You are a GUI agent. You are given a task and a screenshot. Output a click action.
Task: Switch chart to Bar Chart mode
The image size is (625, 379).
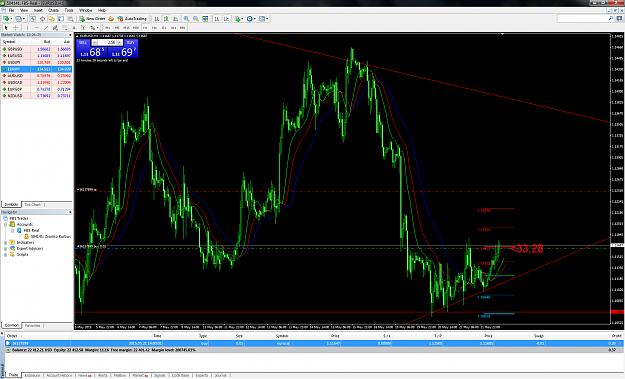[157, 19]
